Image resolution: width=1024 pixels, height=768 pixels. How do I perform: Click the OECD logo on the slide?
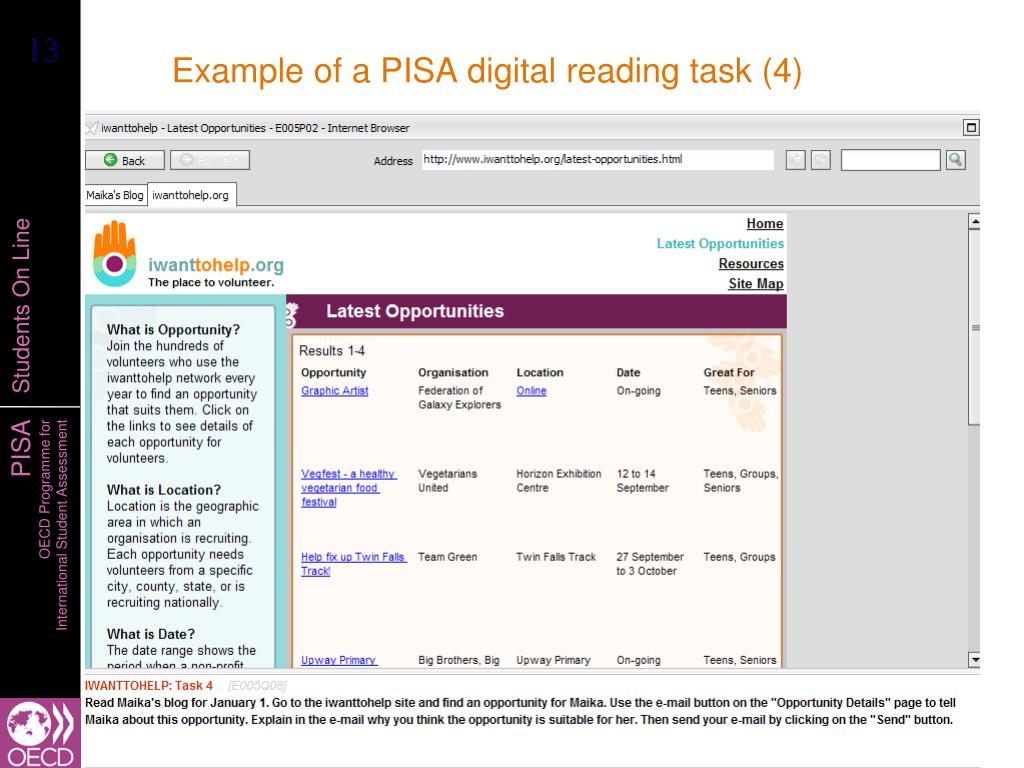click(x=40, y=733)
